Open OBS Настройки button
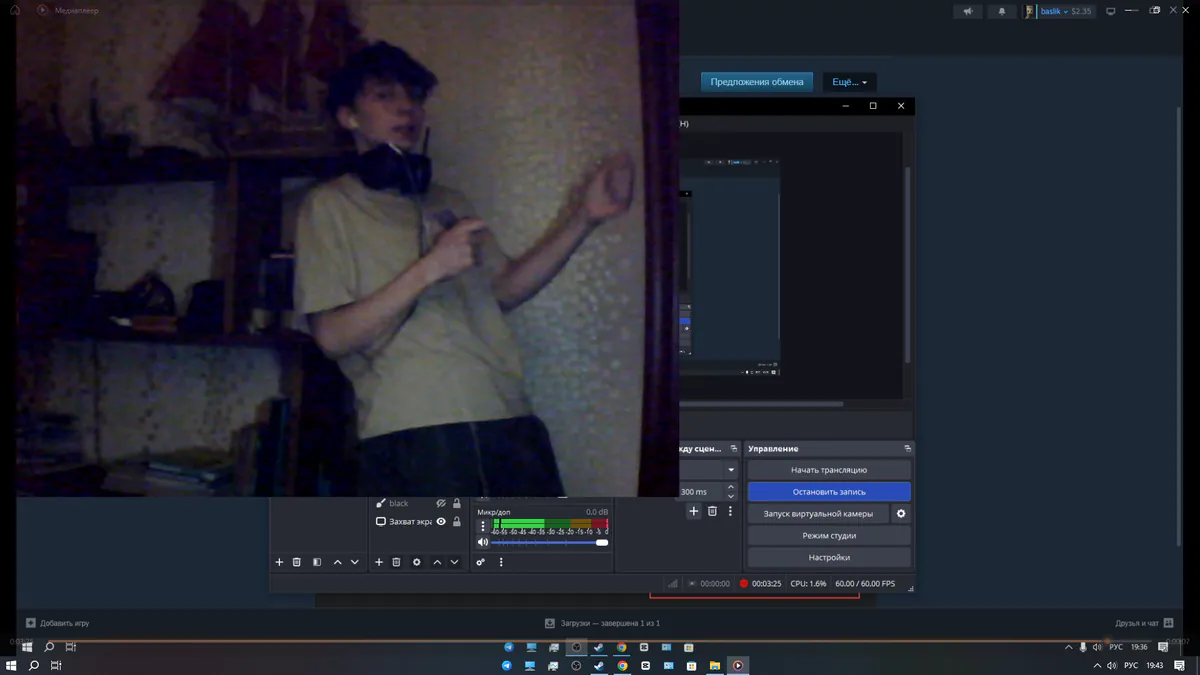The width and height of the screenshot is (1200, 675). click(x=829, y=558)
